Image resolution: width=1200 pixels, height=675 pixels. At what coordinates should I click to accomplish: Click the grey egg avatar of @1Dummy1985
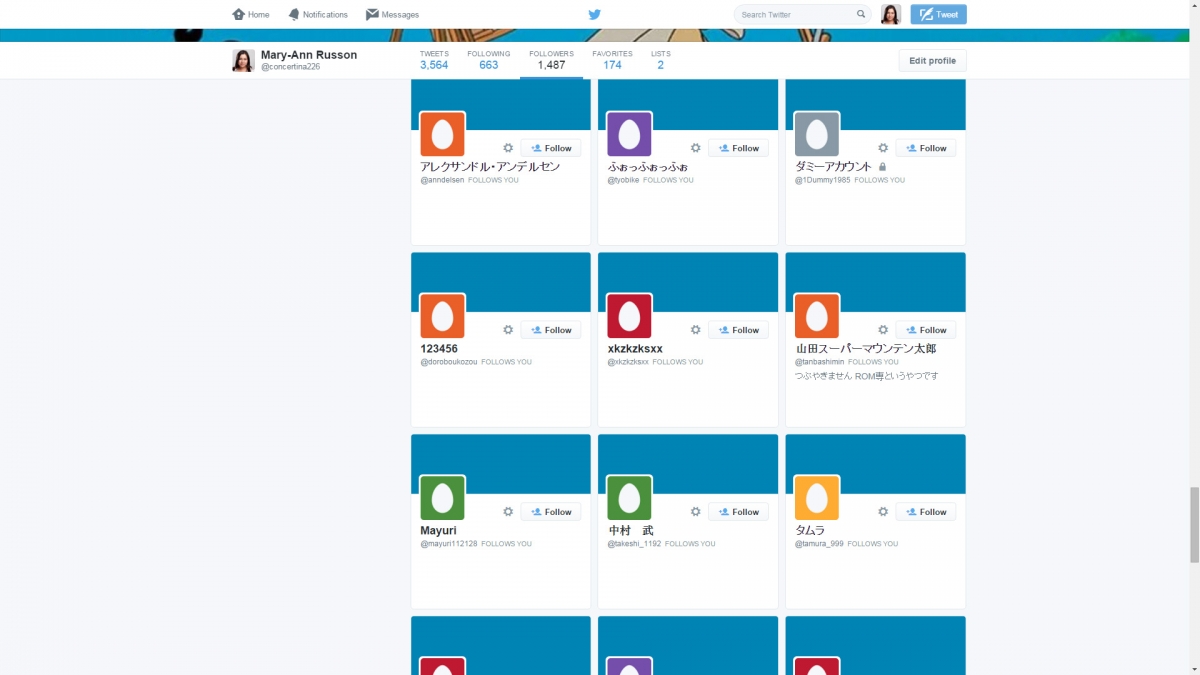(817, 134)
